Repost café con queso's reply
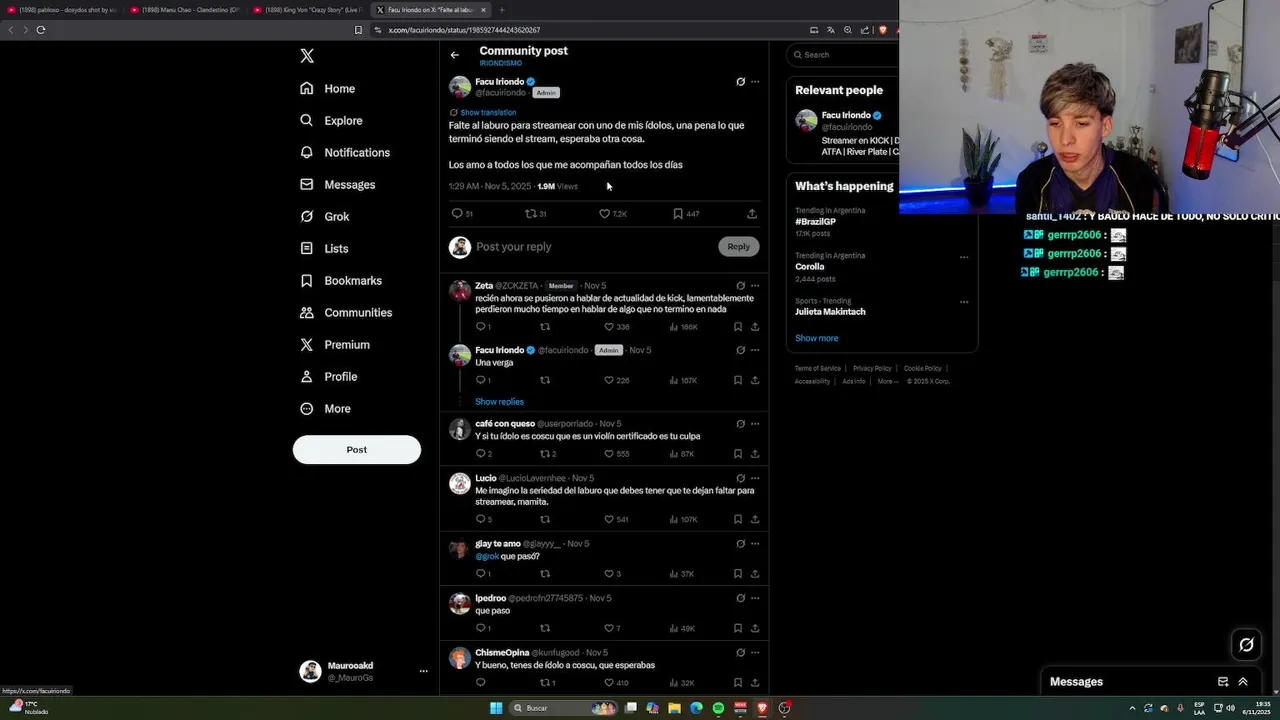The height and width of the screenshot is (720, 1280). pyautogui.click(x=545, y=454)
